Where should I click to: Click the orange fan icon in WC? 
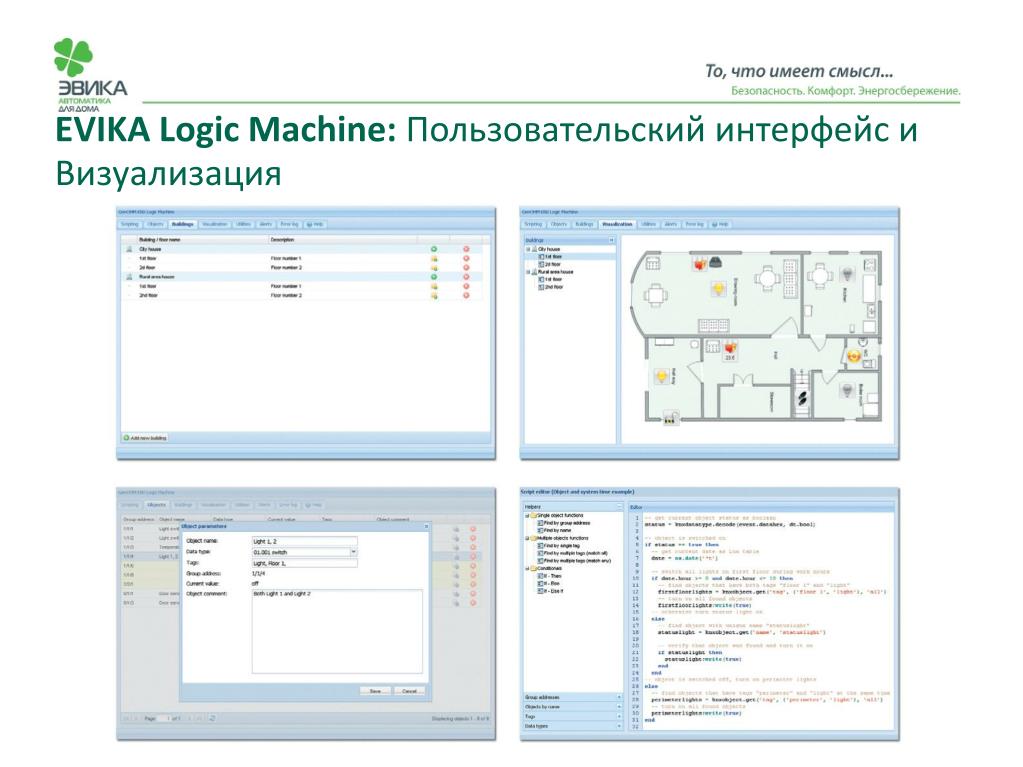[x=854, y=356]
